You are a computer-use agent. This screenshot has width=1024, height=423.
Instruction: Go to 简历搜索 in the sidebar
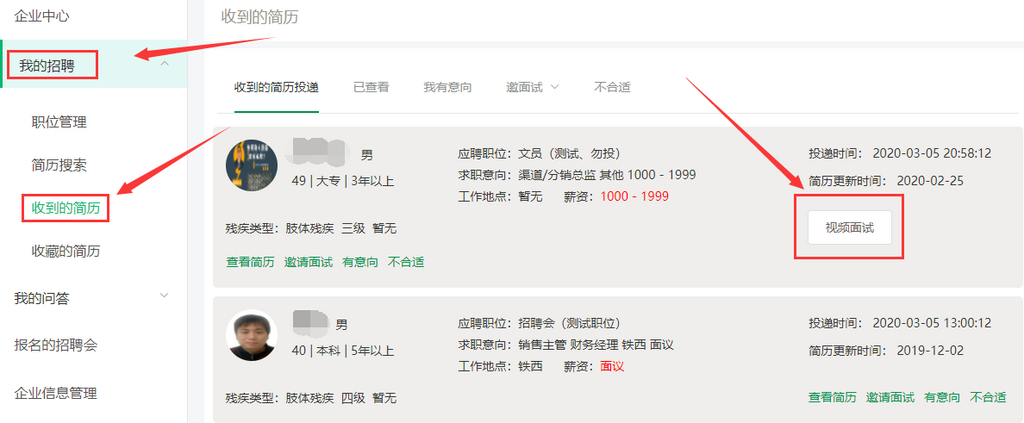(x=59, y=165)
